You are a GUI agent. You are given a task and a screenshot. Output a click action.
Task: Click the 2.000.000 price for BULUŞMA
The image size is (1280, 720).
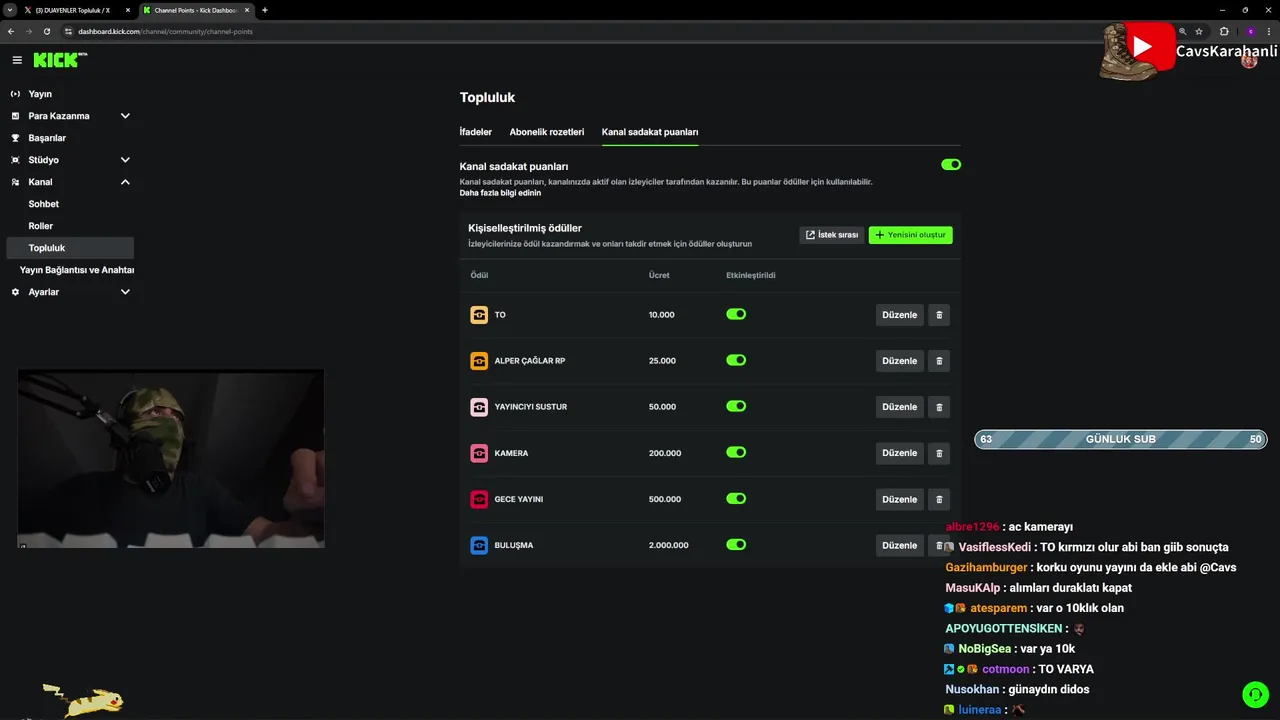(x=668, y=545)
